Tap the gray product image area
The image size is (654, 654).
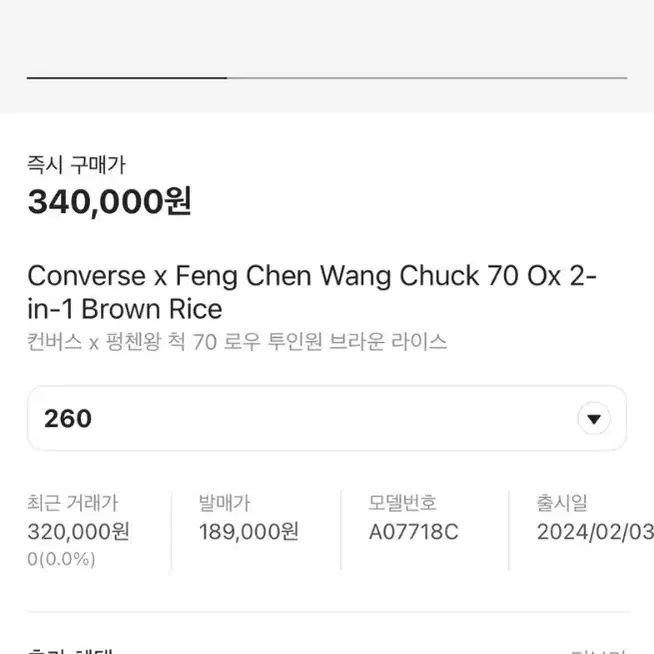tap(327, 56)
